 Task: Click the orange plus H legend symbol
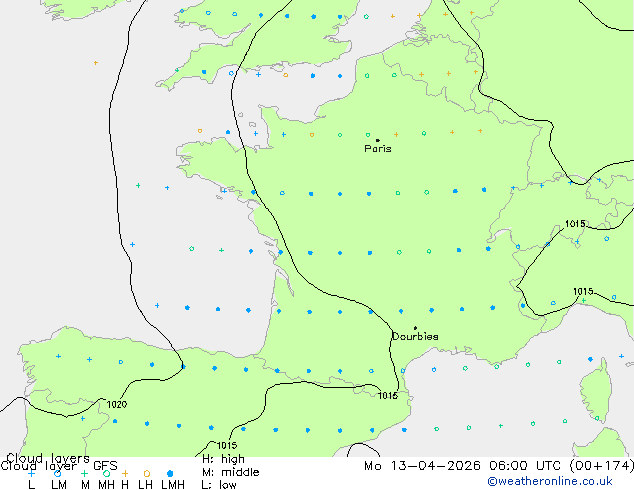125,473
